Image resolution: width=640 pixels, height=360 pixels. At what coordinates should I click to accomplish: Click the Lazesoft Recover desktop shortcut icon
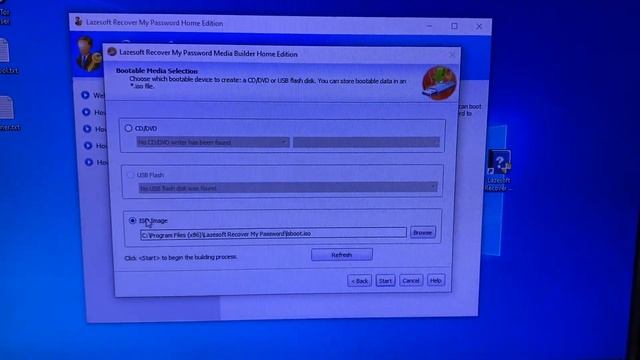(499, 162)
